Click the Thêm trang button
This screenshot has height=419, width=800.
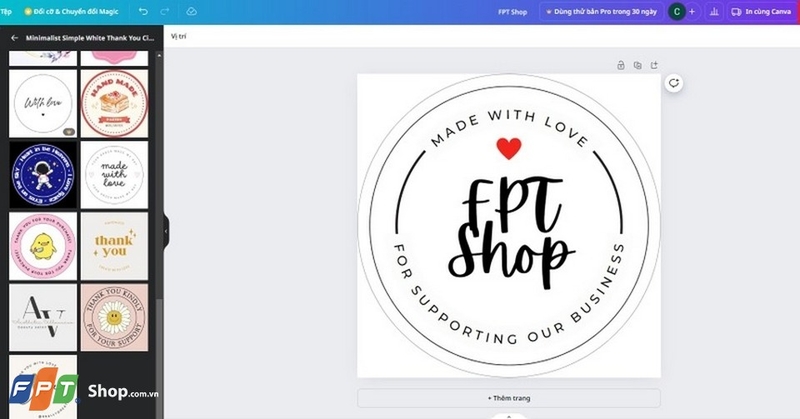tap(509, 398)
